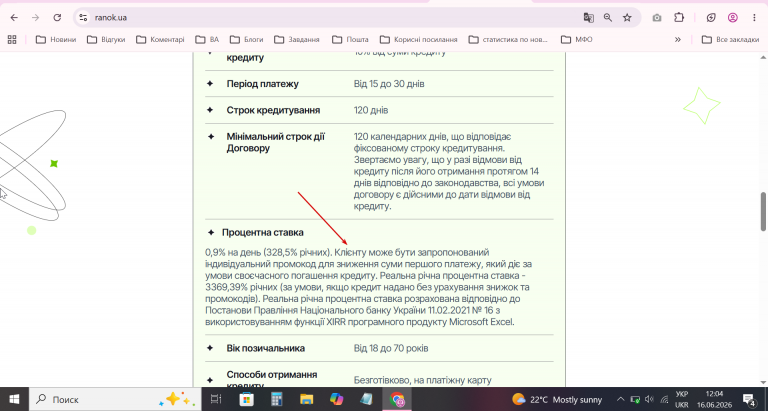
Task: Open File Explorer from the taskbar
Action: 307,399
